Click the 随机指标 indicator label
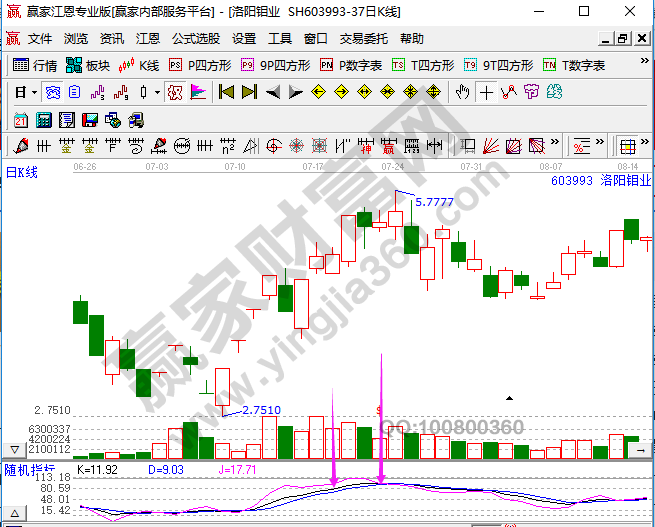The width and height of the screenshot is (655, 527). (30, 468)
